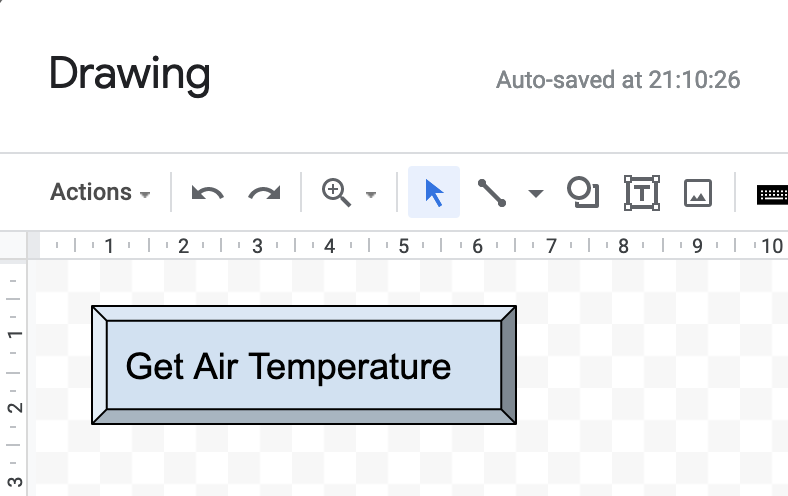Activate the Select arrow cursor tool
Image resolution: width=788 pixels, height=496 pixels.
tap(434, 192)
